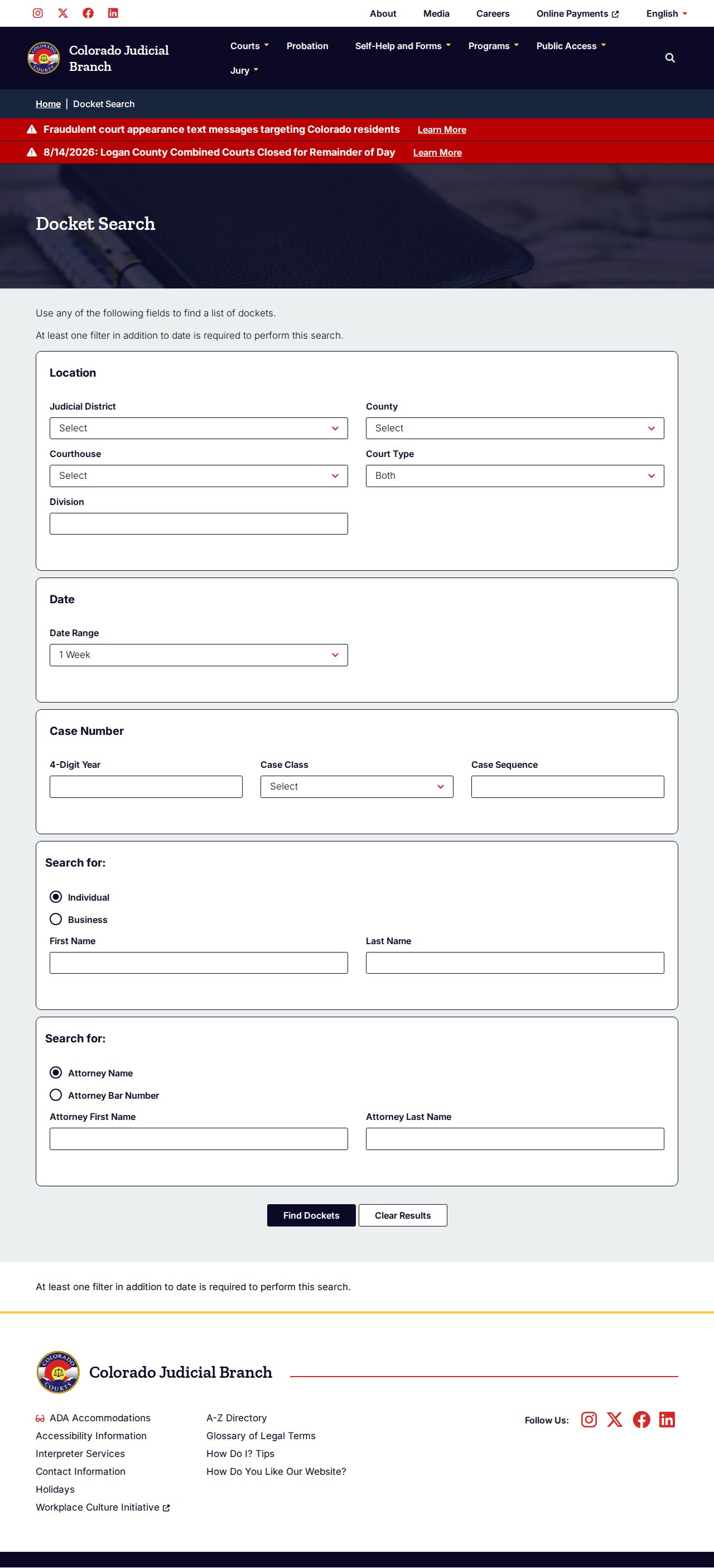
Task: Click the Attorney Last Name field
Action: (515, 1139)
